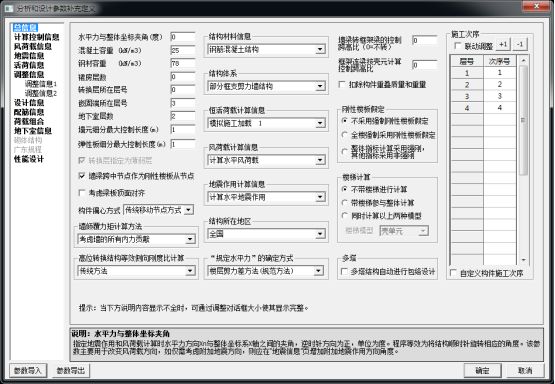Open the 地下室信息 page

(x=33, y=131)
